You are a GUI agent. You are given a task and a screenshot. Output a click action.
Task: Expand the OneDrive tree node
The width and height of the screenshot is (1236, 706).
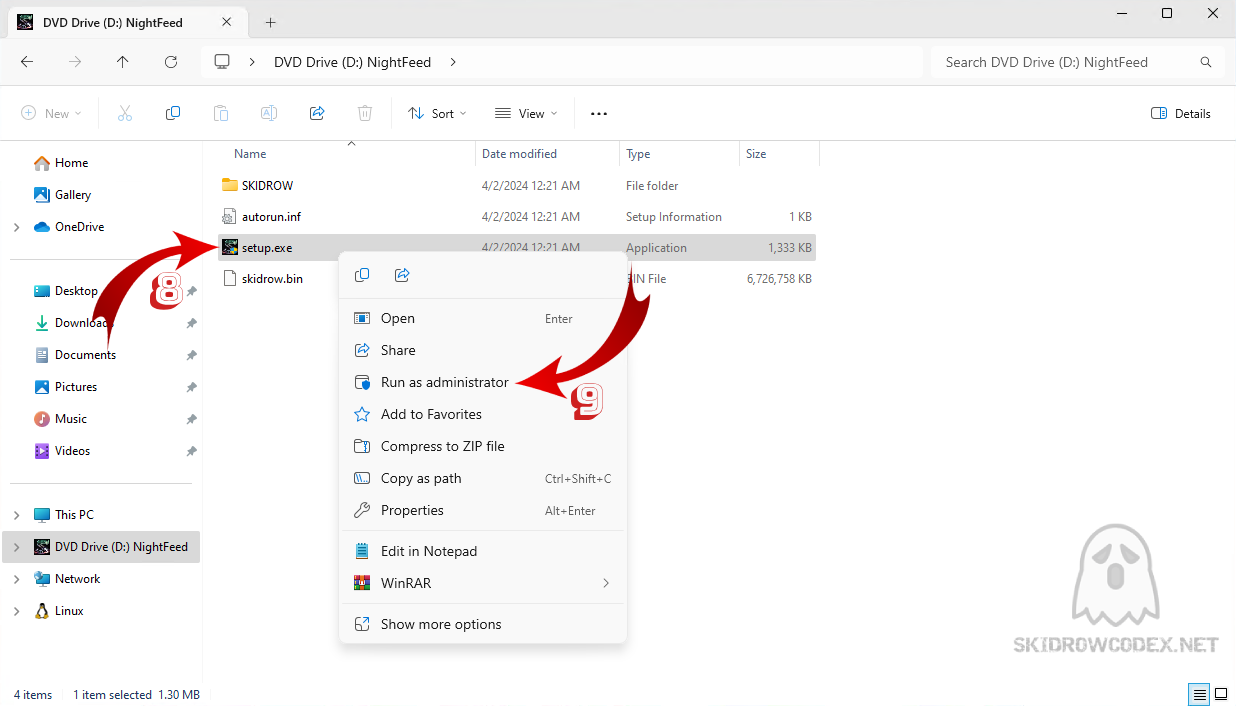point(16,227)
